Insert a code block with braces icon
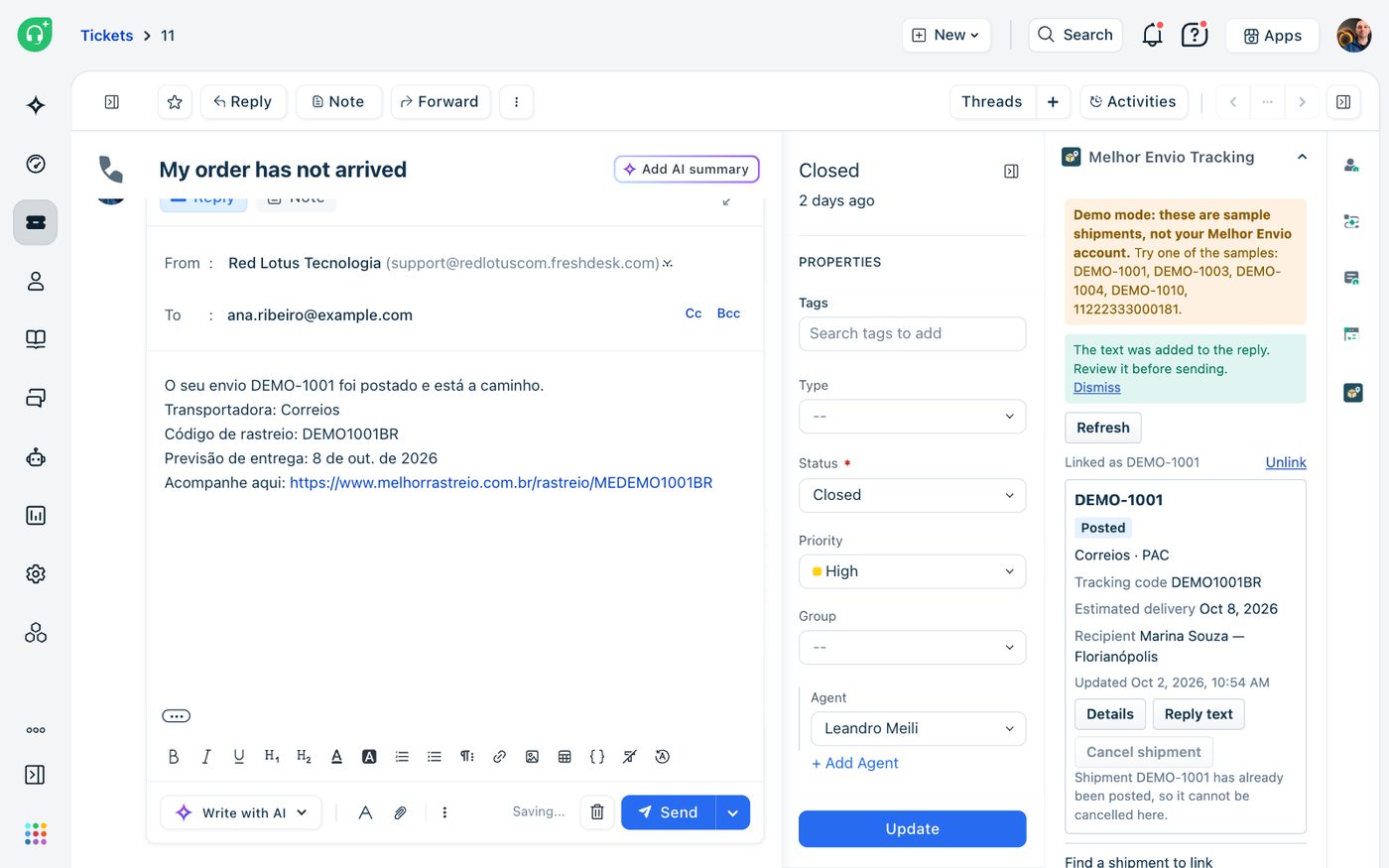1389x868 pixels. coord(597,757)
